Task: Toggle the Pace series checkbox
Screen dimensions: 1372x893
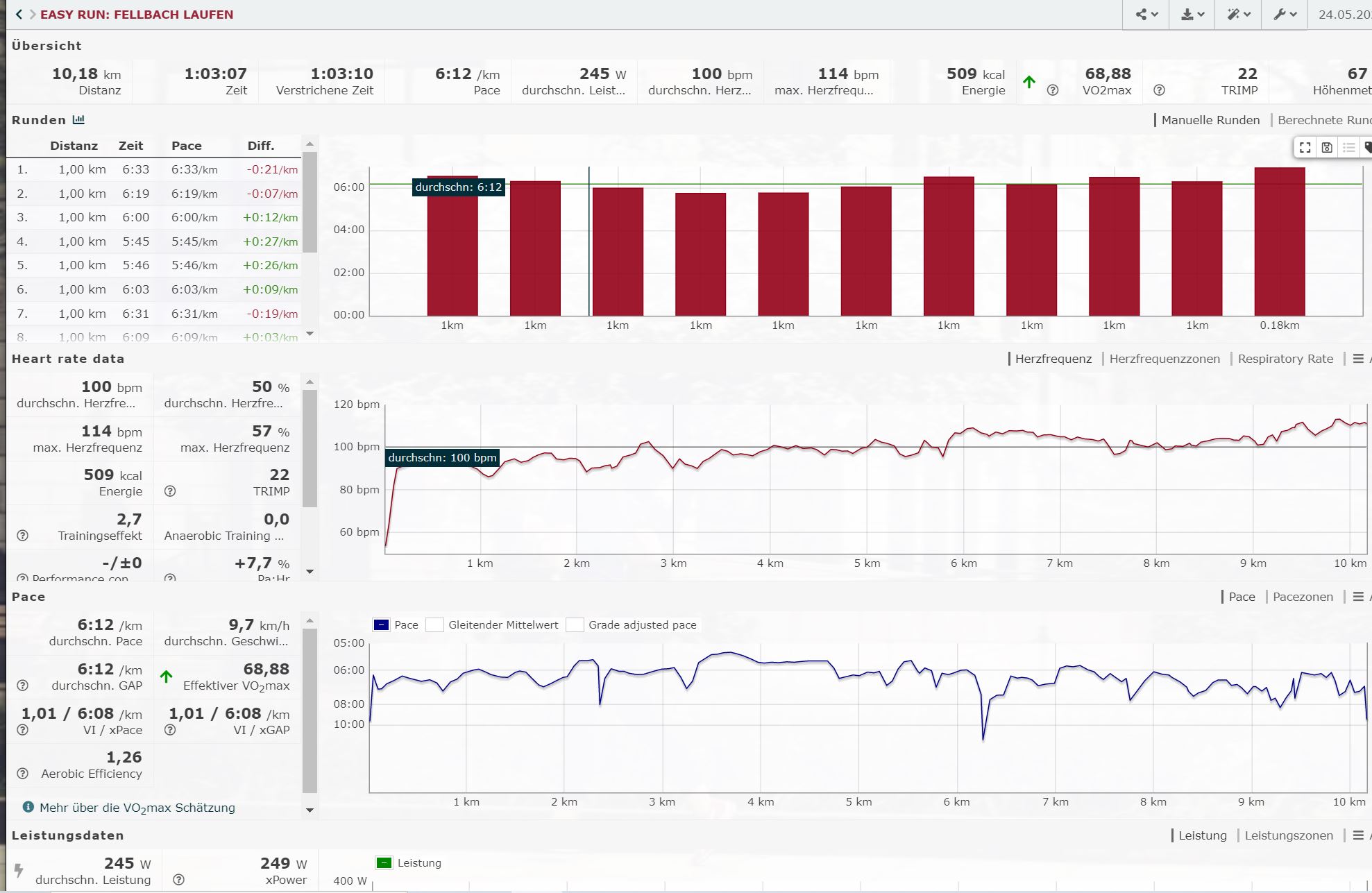Action: pos(381,625)
